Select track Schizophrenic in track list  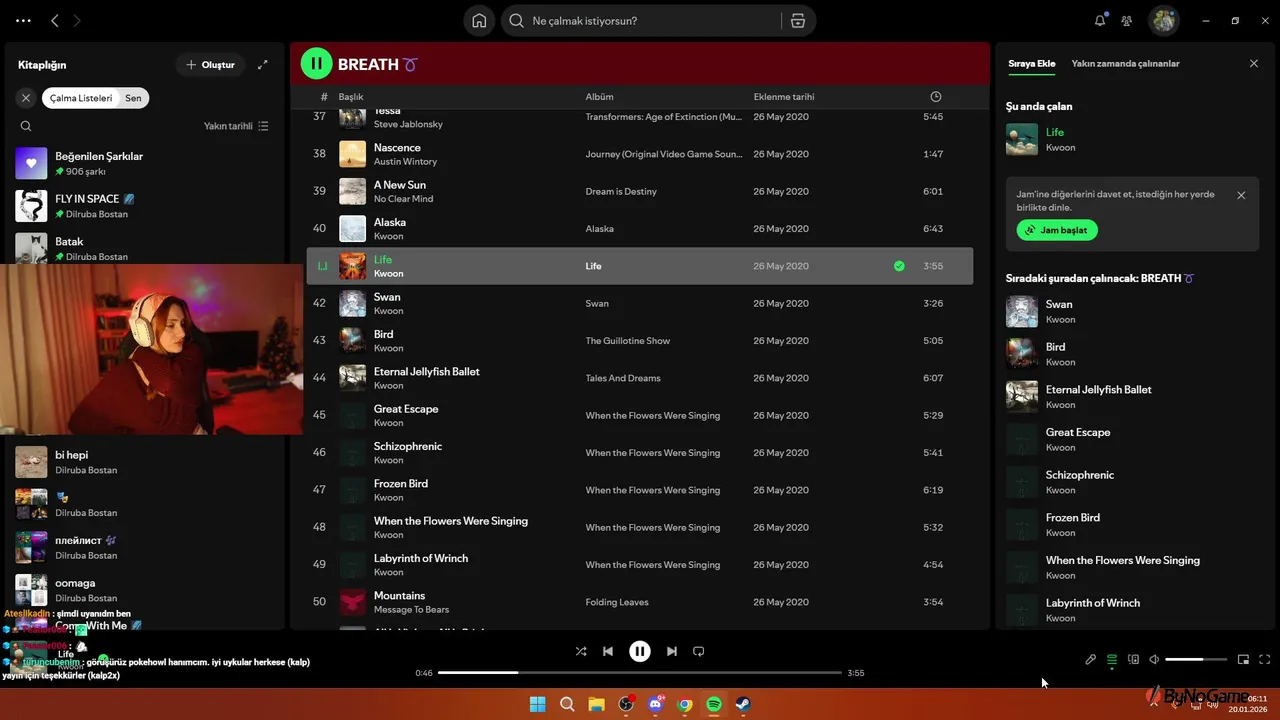pos(640,453)
